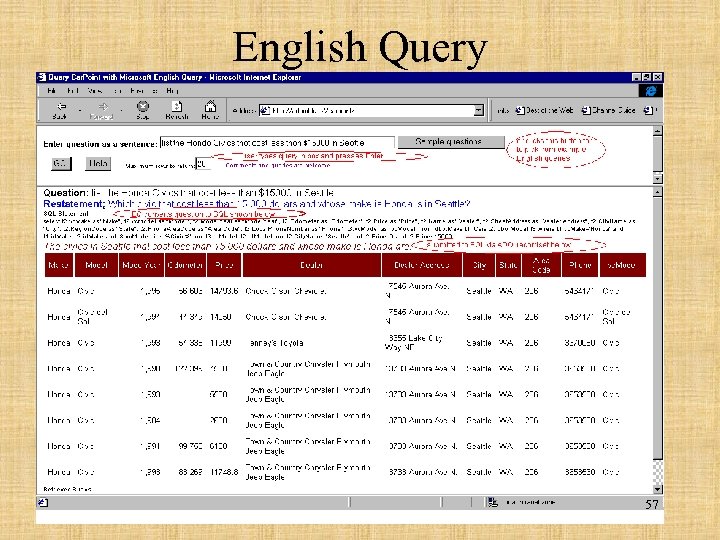The image size is (720, 540).
Task: Open the Help menu in the menu bar
Action: (172, 91)
